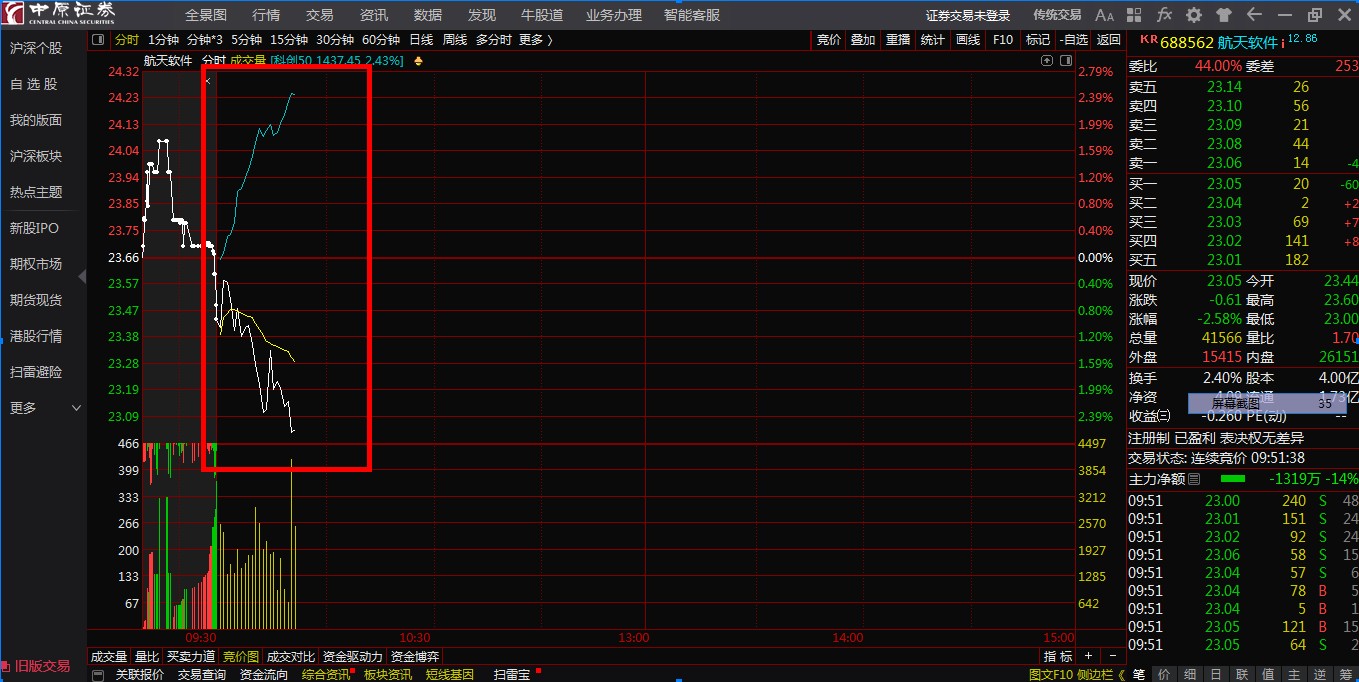Open the 分钟*3 period option
This screenshot has height=682, width=1359.
pos(204,40)
